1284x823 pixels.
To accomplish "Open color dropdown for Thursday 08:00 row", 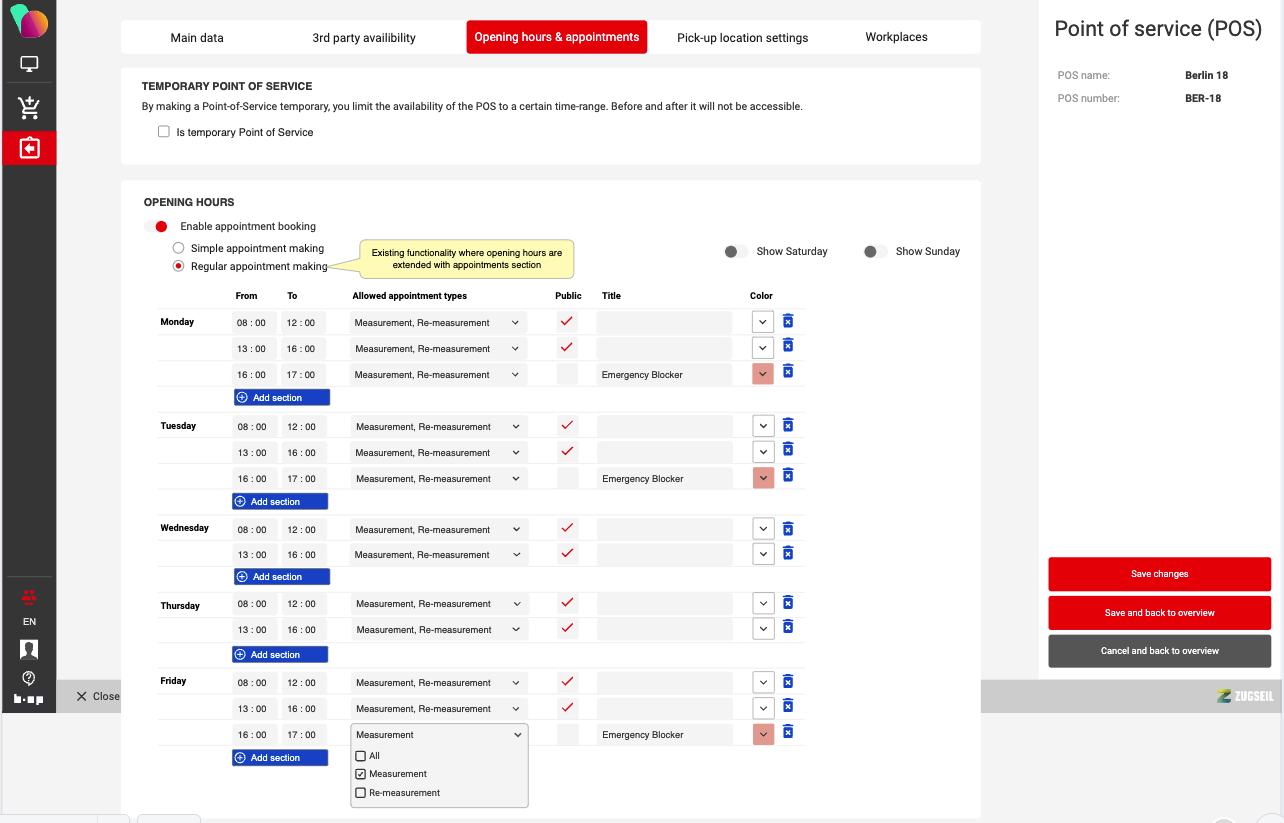I will pos(763,603).
